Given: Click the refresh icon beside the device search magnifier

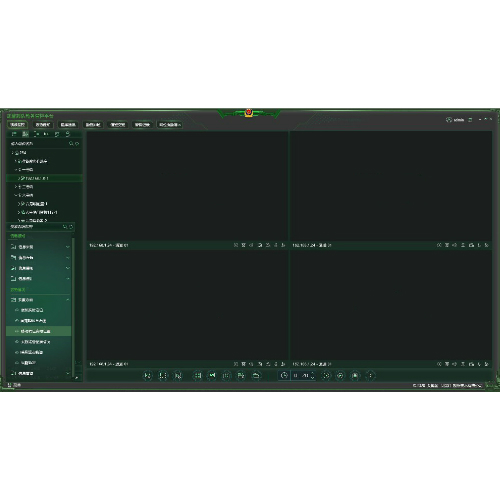Looking at the screenshot, I should click(x=77, y=143).
